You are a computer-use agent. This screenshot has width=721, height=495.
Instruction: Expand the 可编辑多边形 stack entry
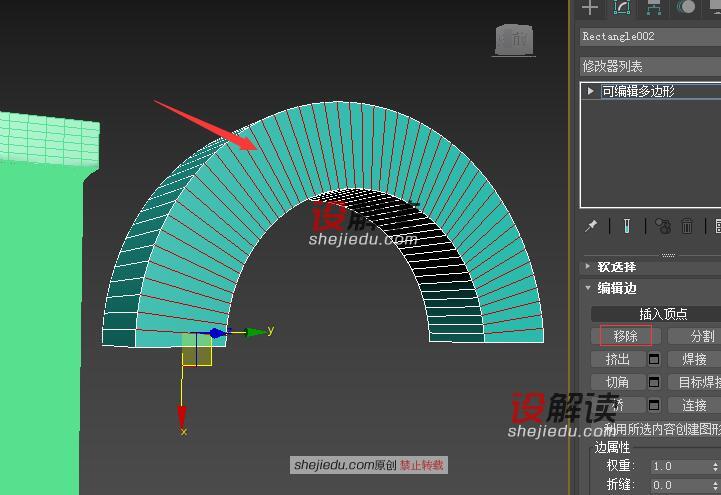(x=591, y=91)
